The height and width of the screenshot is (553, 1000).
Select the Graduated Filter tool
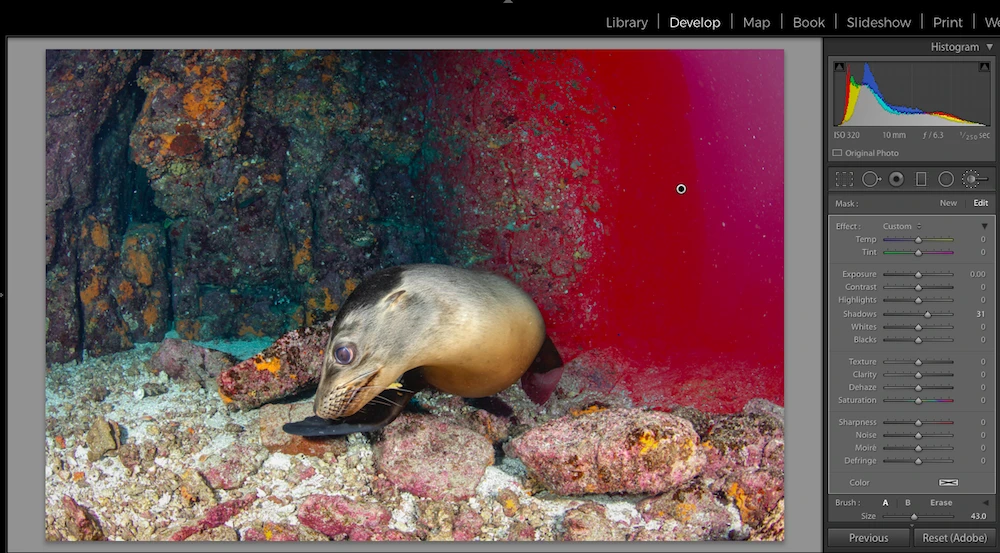click(921, 179)
